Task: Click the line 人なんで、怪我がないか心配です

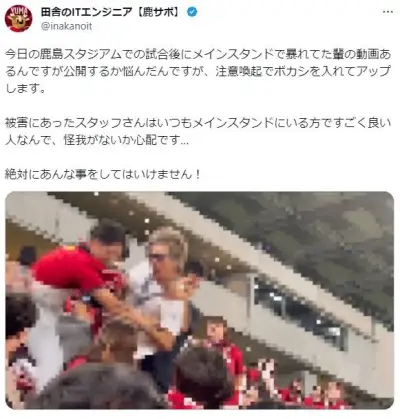Action: [x=97, y=140]
